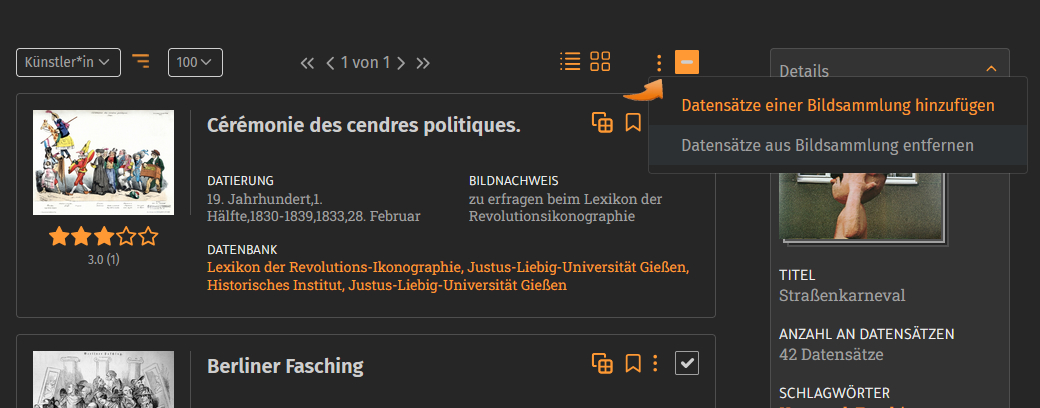Click the three-dot menu in the top toolbar
This screenshot has height=408, width=1040.
658,63
